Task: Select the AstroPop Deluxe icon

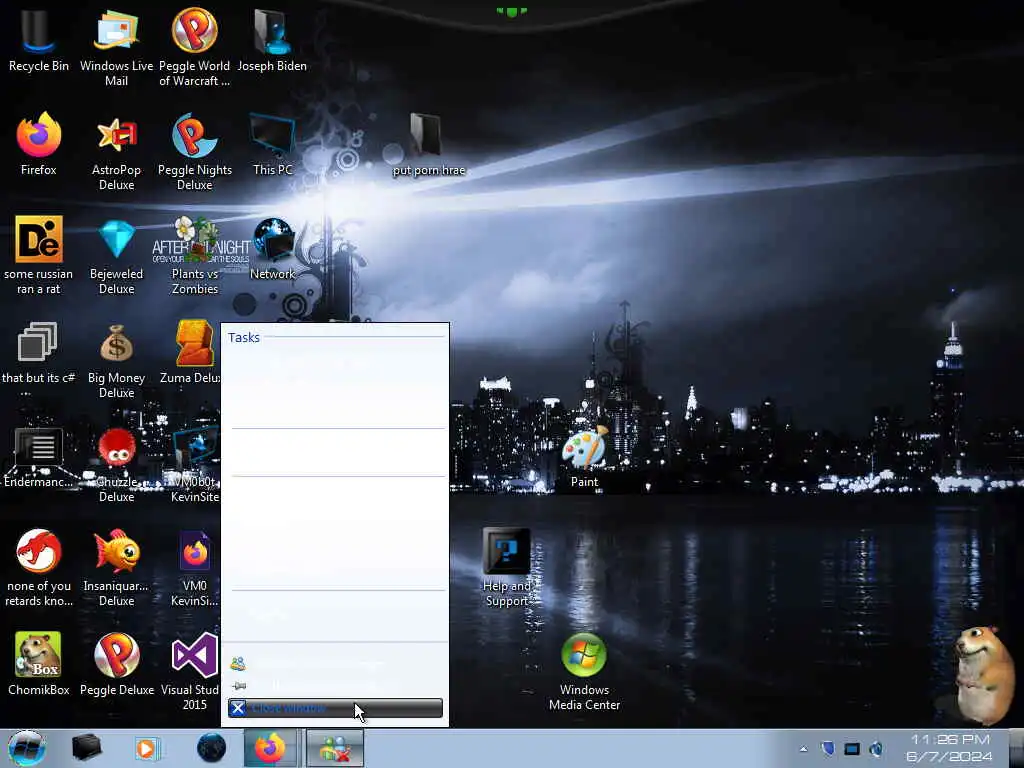Action: pyautogui.click(x=116, y=152)
